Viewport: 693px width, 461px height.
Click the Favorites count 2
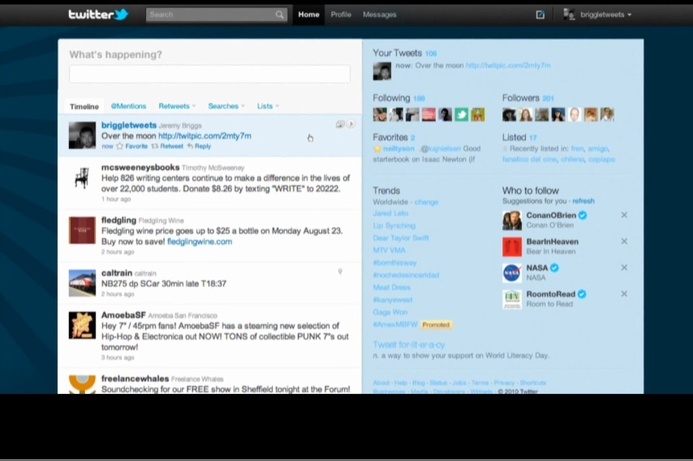tap(413, 138)
